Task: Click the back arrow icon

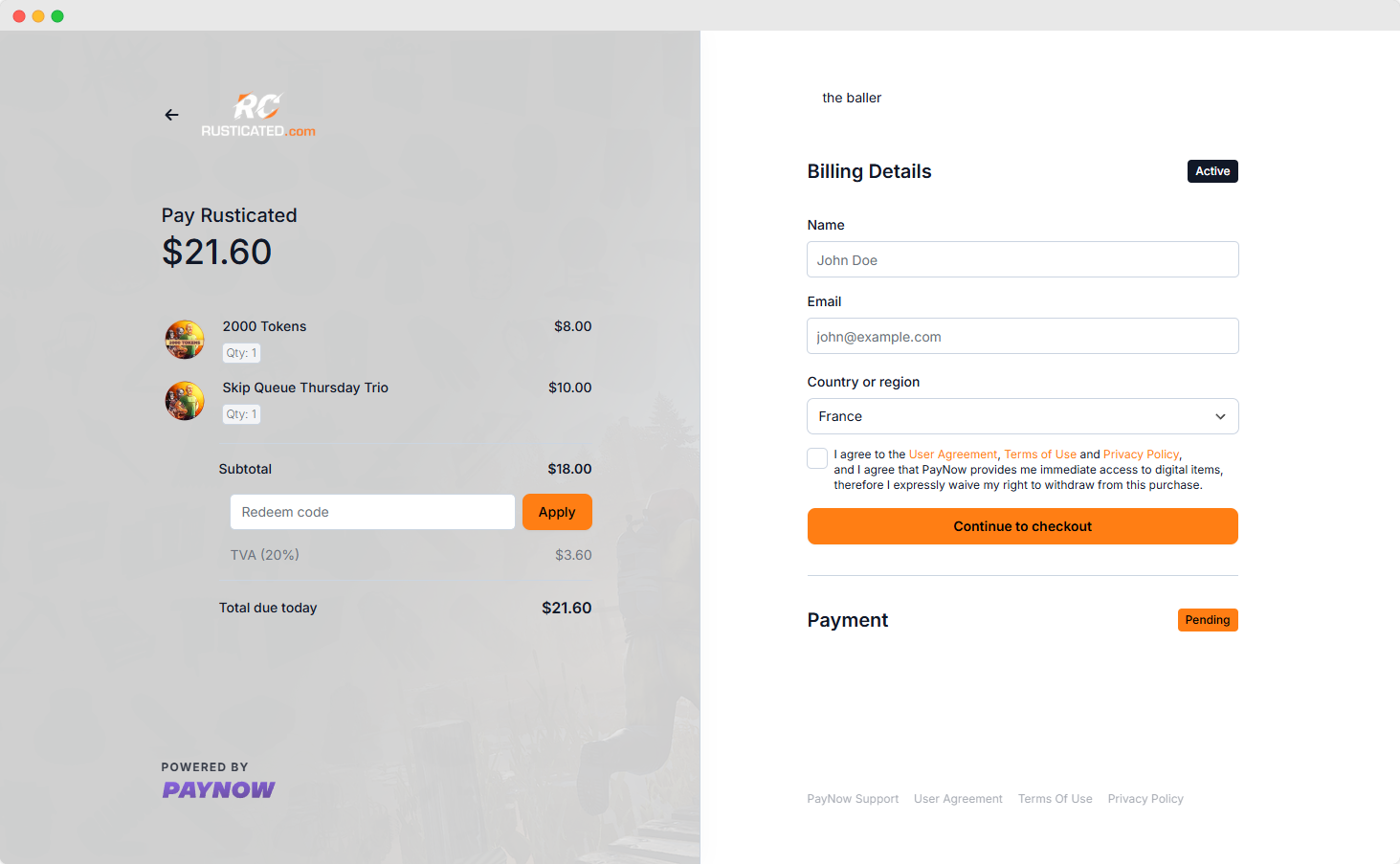Action: (172, 115)
